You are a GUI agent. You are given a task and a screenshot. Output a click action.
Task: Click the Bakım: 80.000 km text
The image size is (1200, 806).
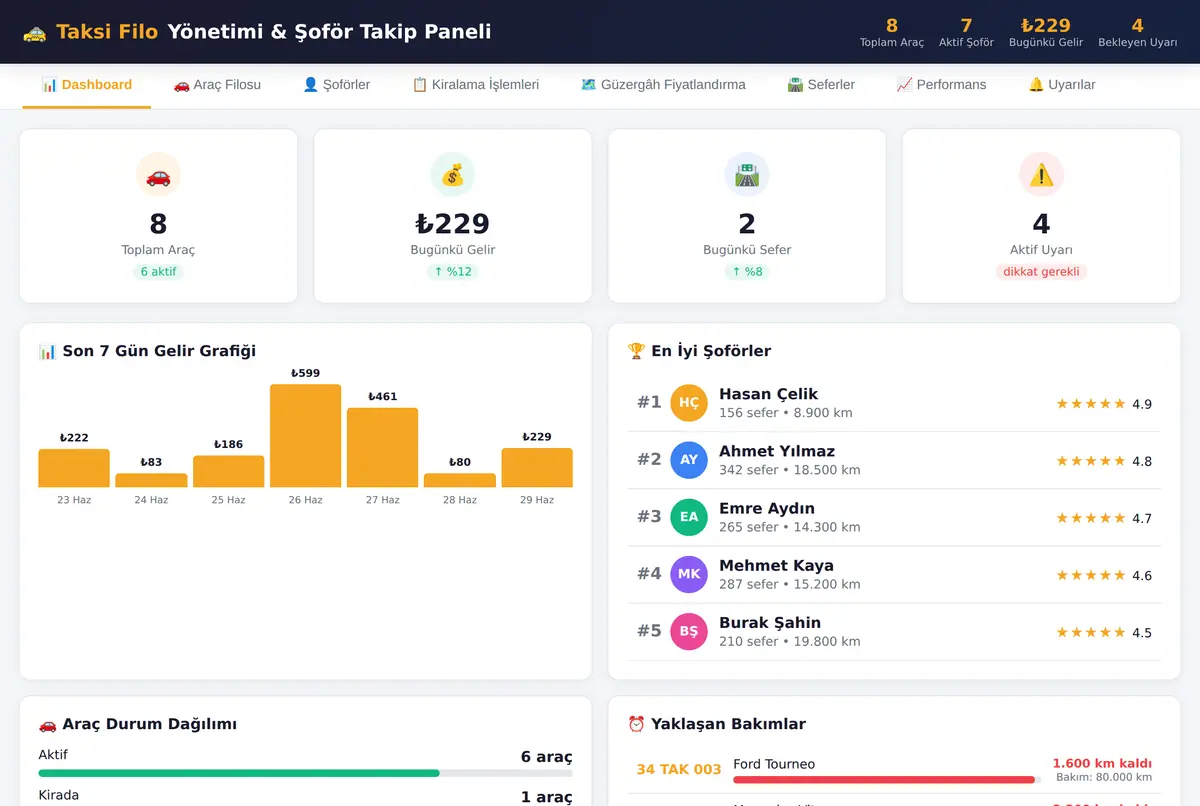(x=1104, y=777)
